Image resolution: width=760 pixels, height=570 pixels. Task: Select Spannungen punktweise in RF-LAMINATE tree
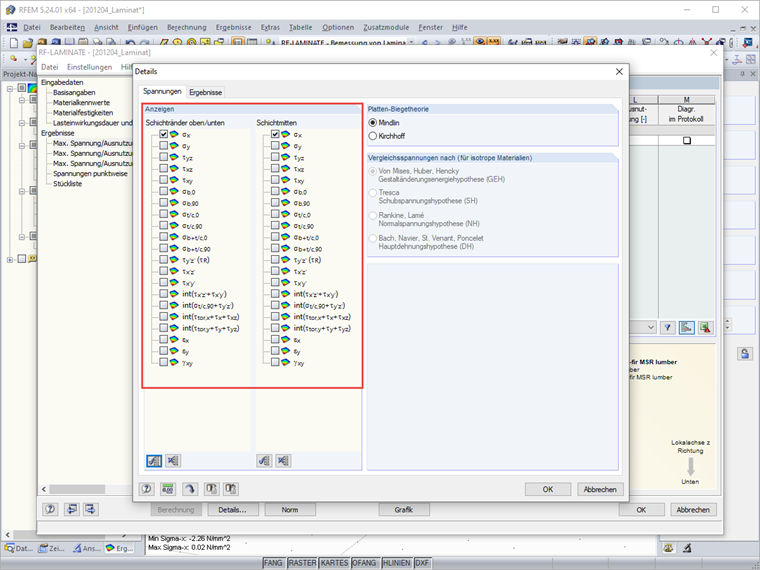[x=90, y=173]
